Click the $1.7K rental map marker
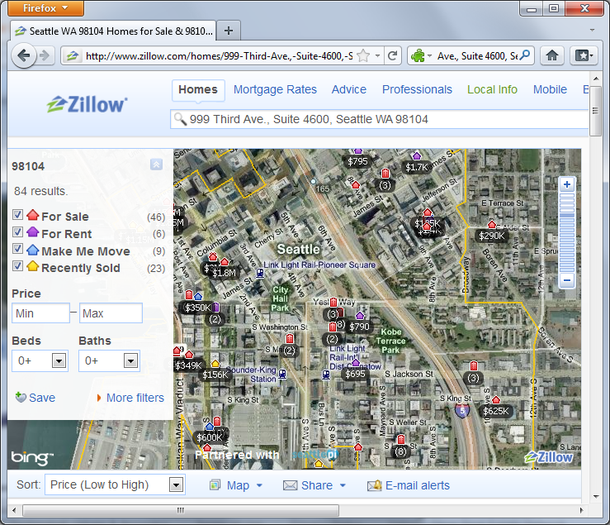This screenshot has height=525, width=610. click(416, 167)
